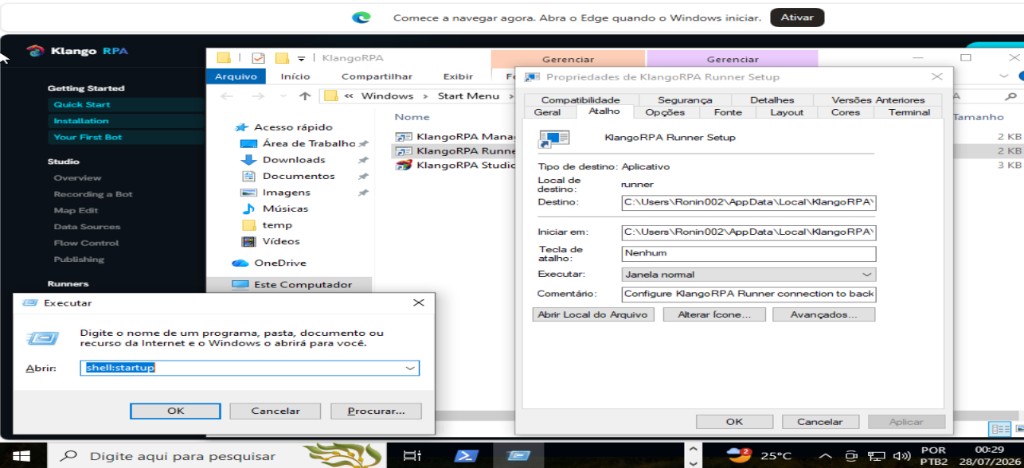This screenshot has height=468, width=1024.
Task: Switch to the Geral tab
Action: (x=547, y=112)
